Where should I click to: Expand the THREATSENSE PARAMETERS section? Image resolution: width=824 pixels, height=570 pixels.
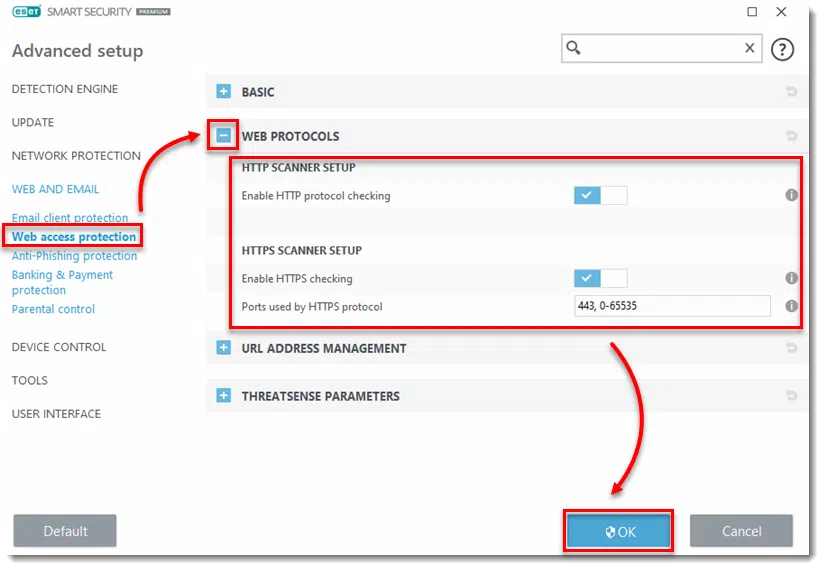tap(223, 396)
